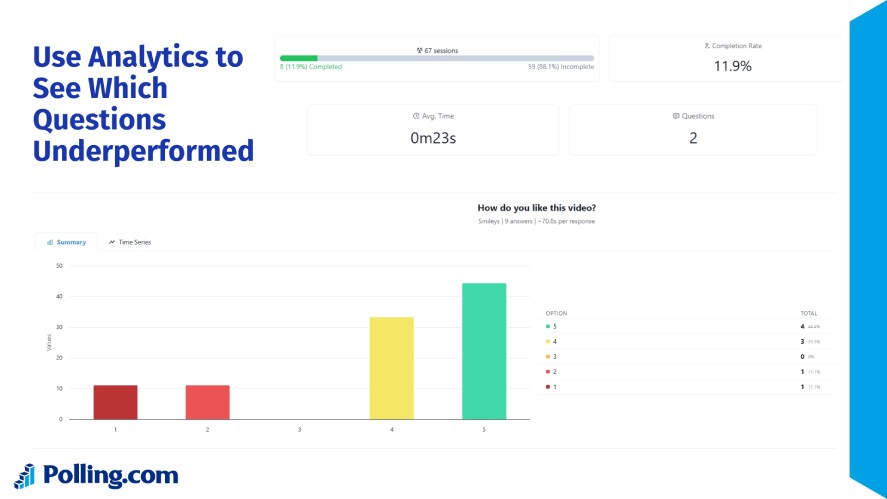
Task: Click the '67 sessions' label
Action: [x=441, y=50]
